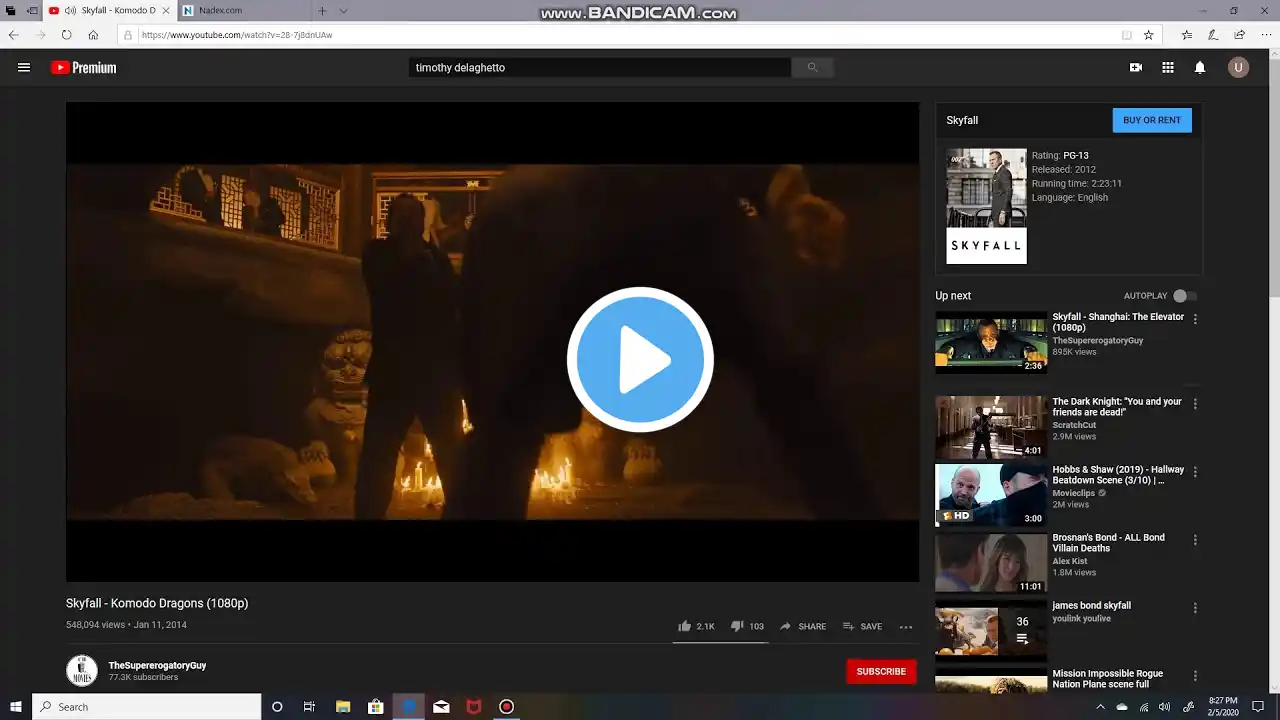
Task: Toggle the Autoplay switch
Action: (x=1184, y=296)
